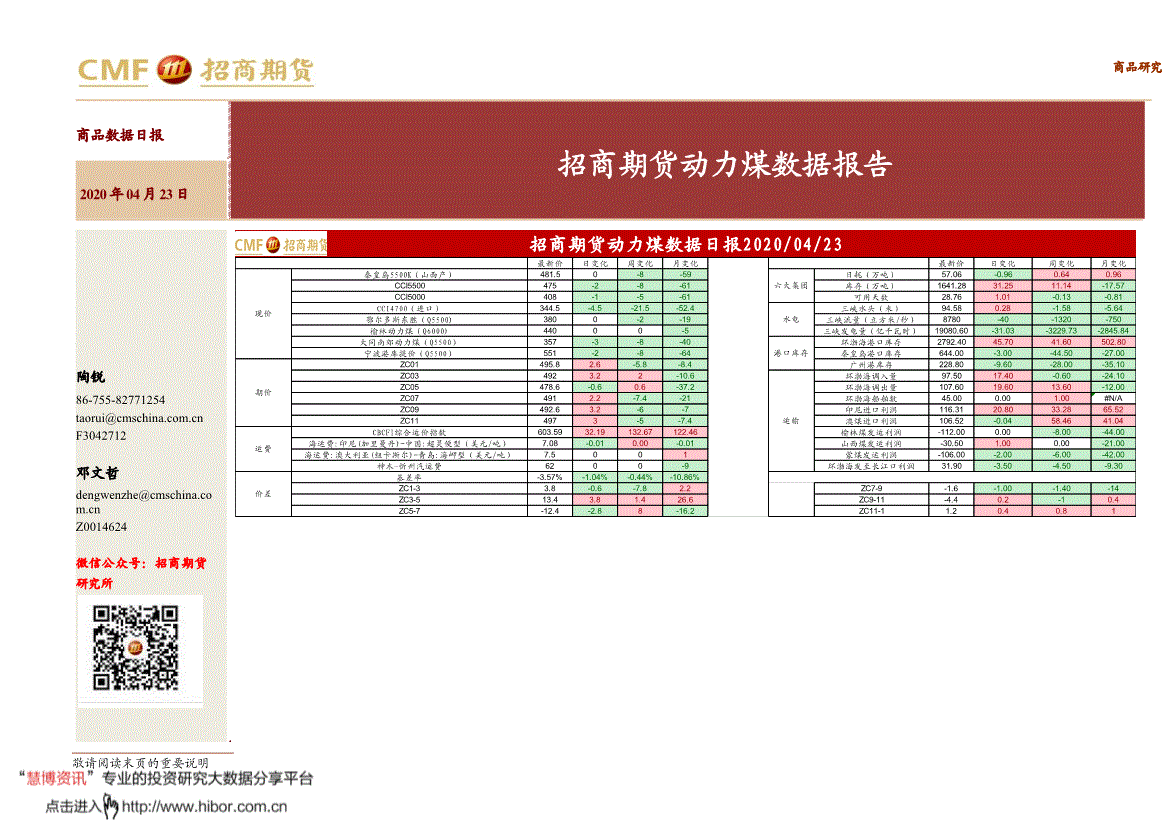This screenshot has height=826, width=1169.
Task: Select the ZC11-1 spread row label
Action: [x=871, y=511]
